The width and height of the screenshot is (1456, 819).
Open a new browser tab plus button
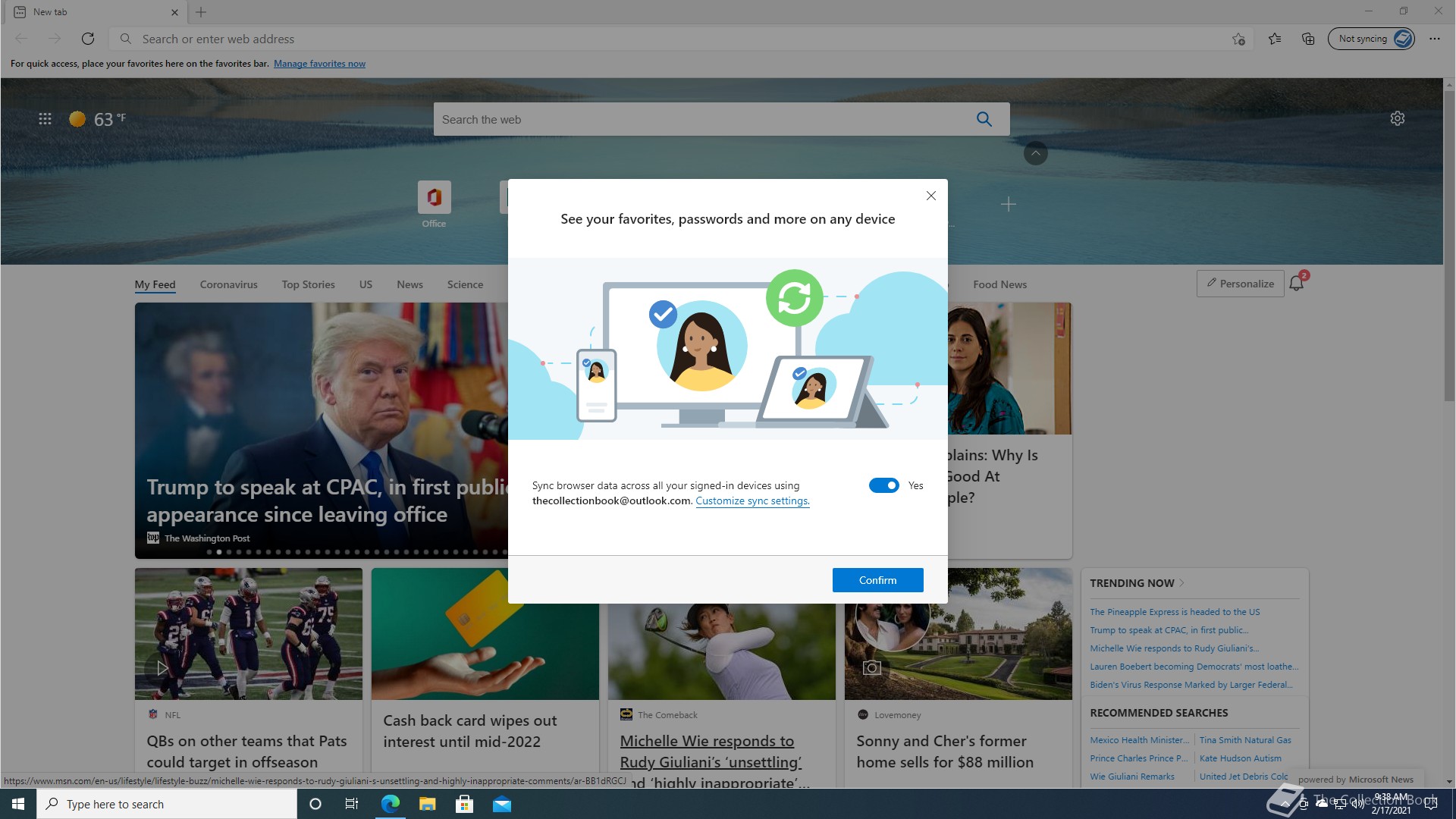tap(201, 12)
